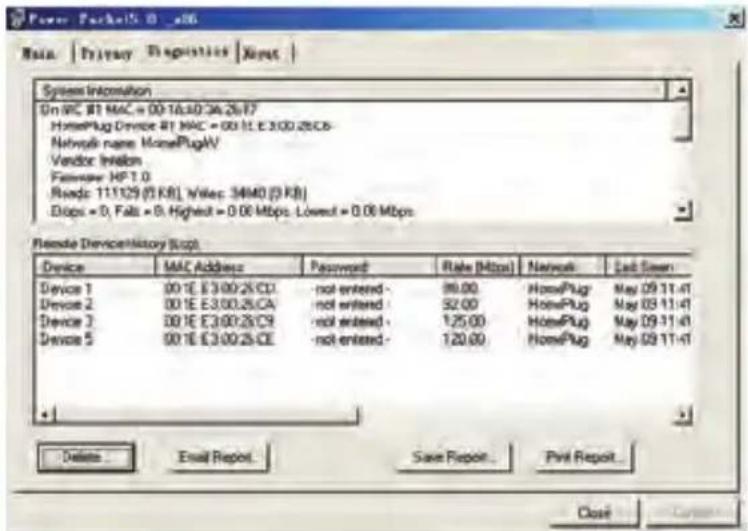Click the Email Report button
This screenshot has width=748, height=531.
[216, 457]
